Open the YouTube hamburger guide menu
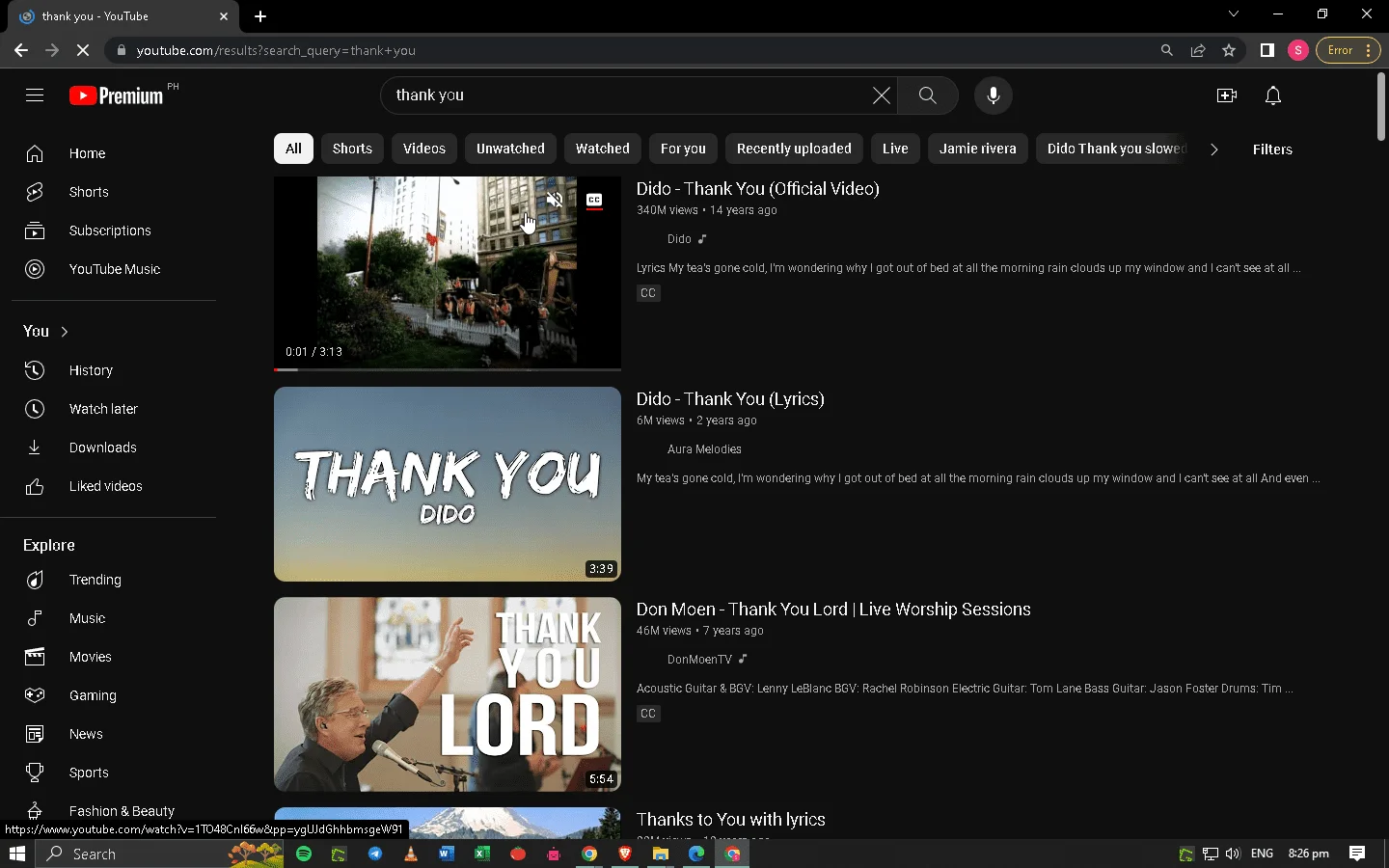Image resolution: width=1389 pixels, height=868 pixels. [x=35, y=95]
